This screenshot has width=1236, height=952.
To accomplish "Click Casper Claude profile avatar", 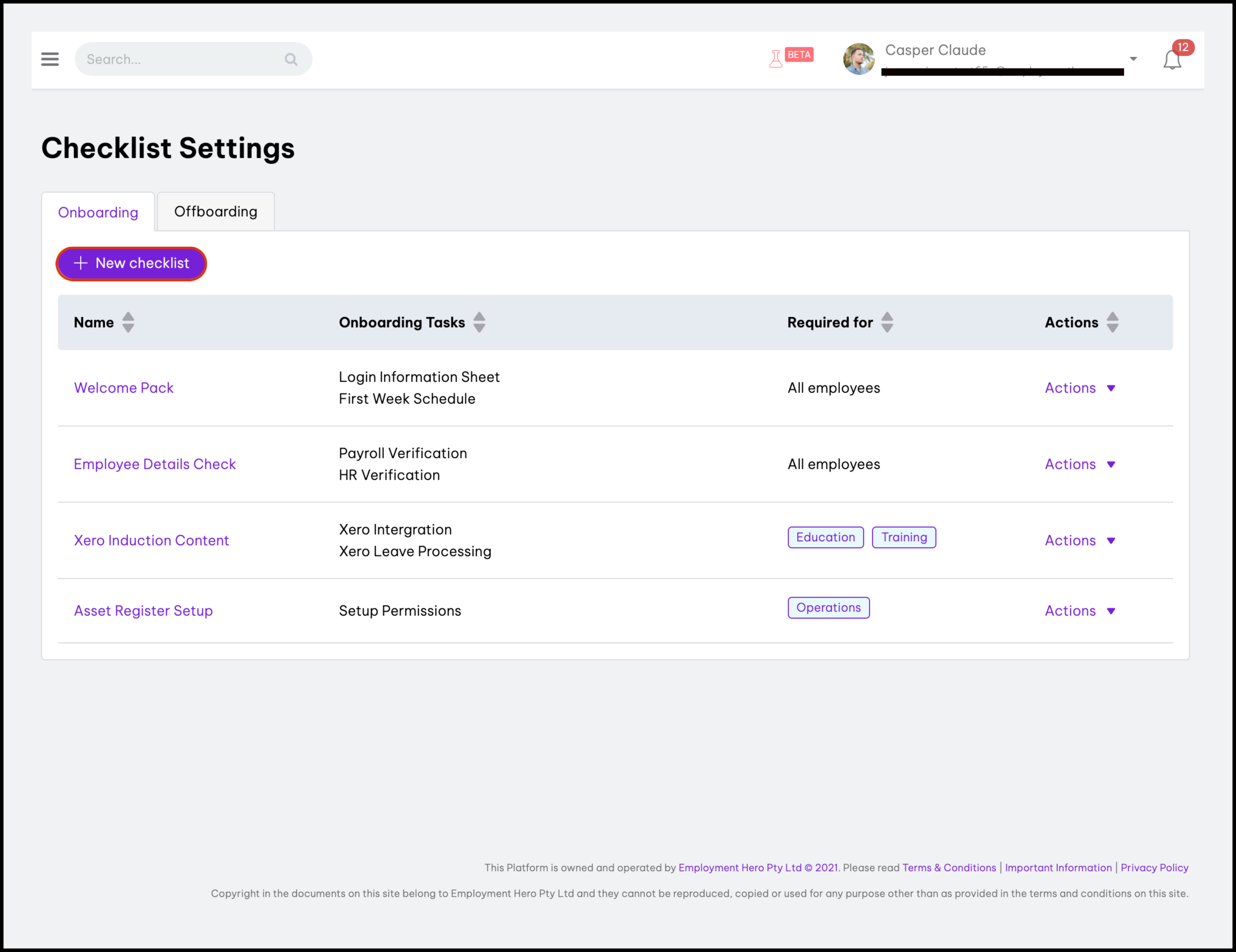I will (859, 59).
